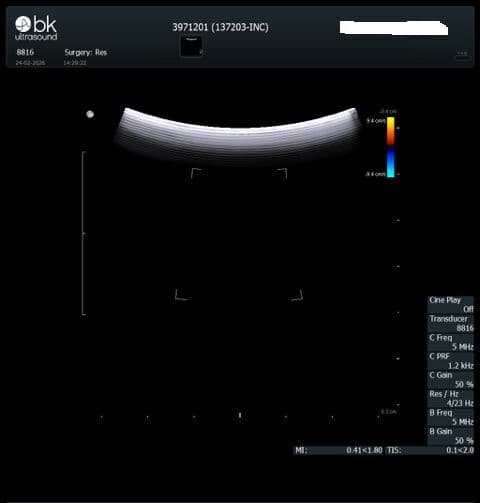This screenshot has width=480, height=503.
Task: Click the MI: 0.41<1.80 readout
Action: point(339,450)
